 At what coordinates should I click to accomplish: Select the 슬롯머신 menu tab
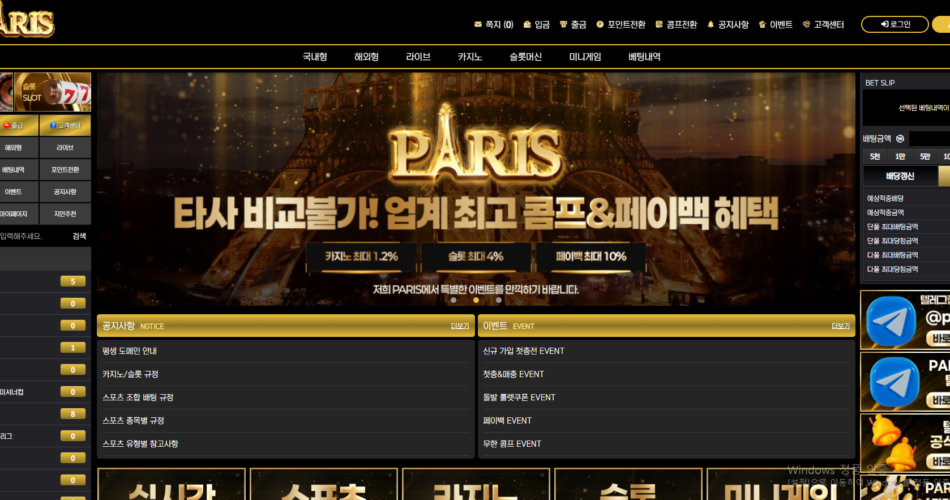[525, 57]
